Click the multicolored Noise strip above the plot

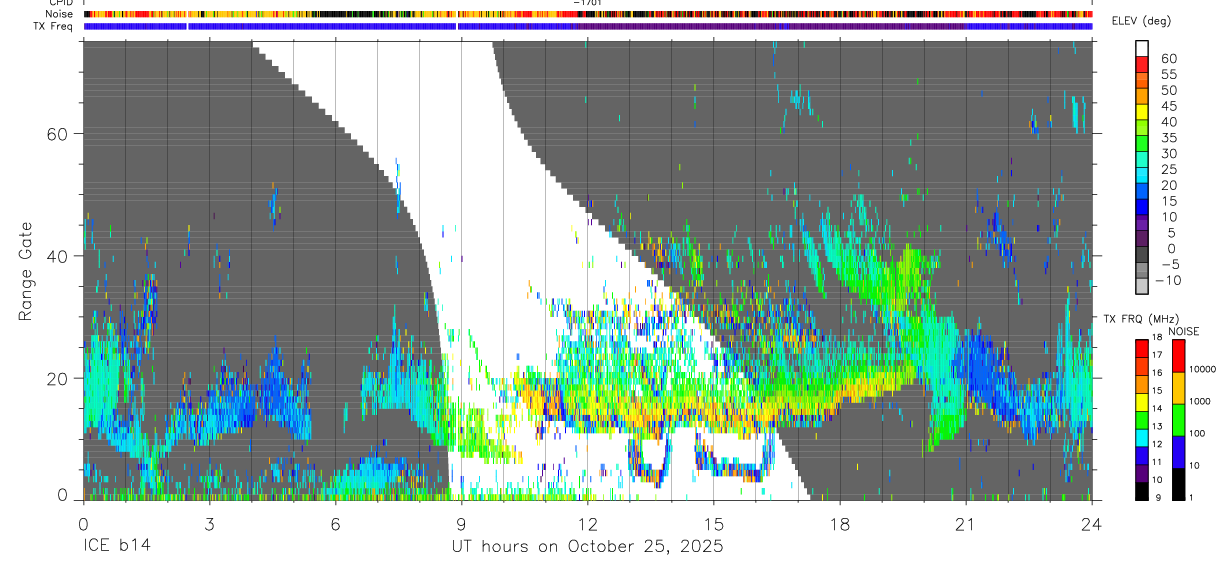[x=588, y=14]
